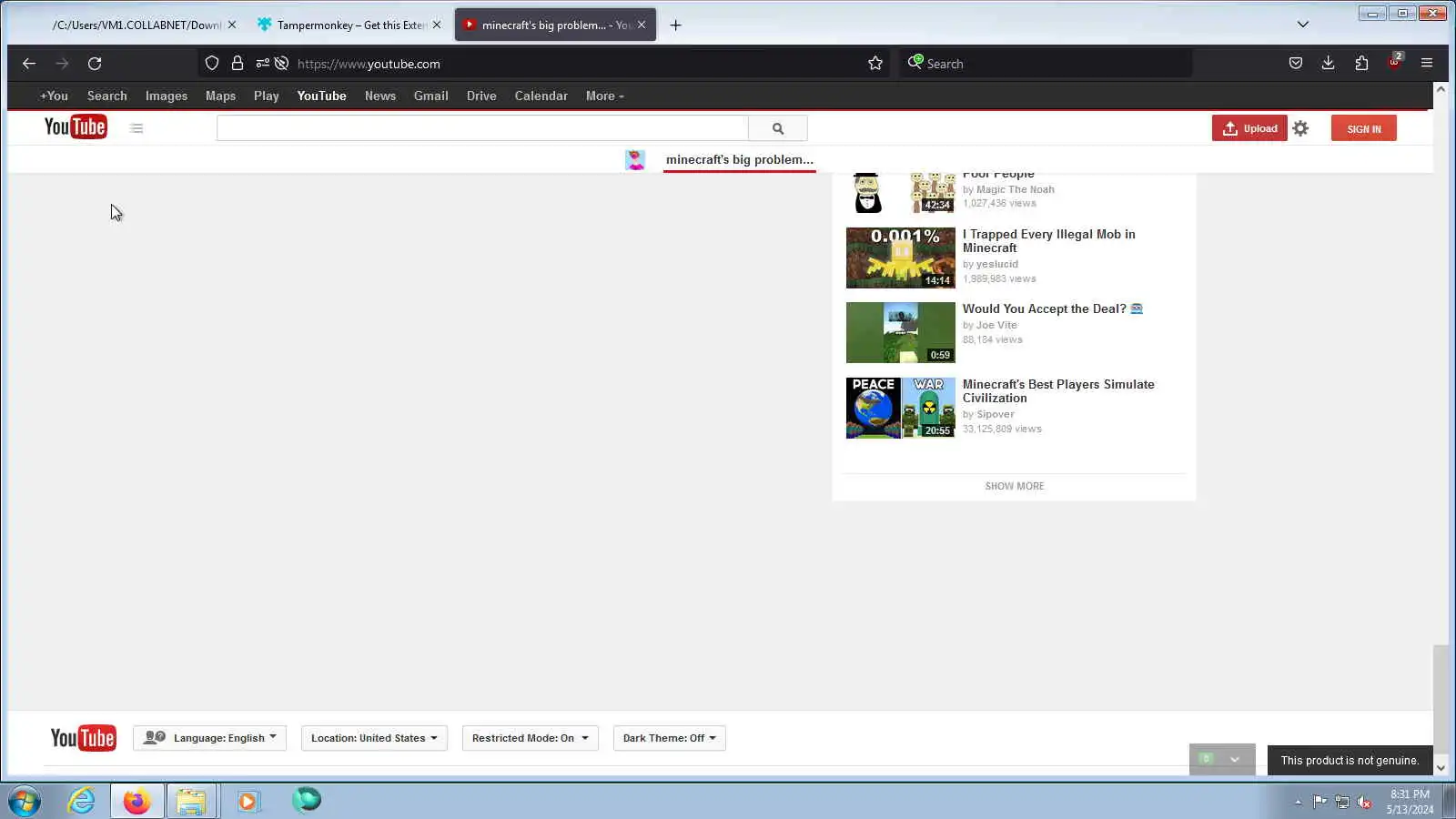
Task: Open the PEACE/WAR 20:55 video thumbnail
Action: click(x=901, y=409)
